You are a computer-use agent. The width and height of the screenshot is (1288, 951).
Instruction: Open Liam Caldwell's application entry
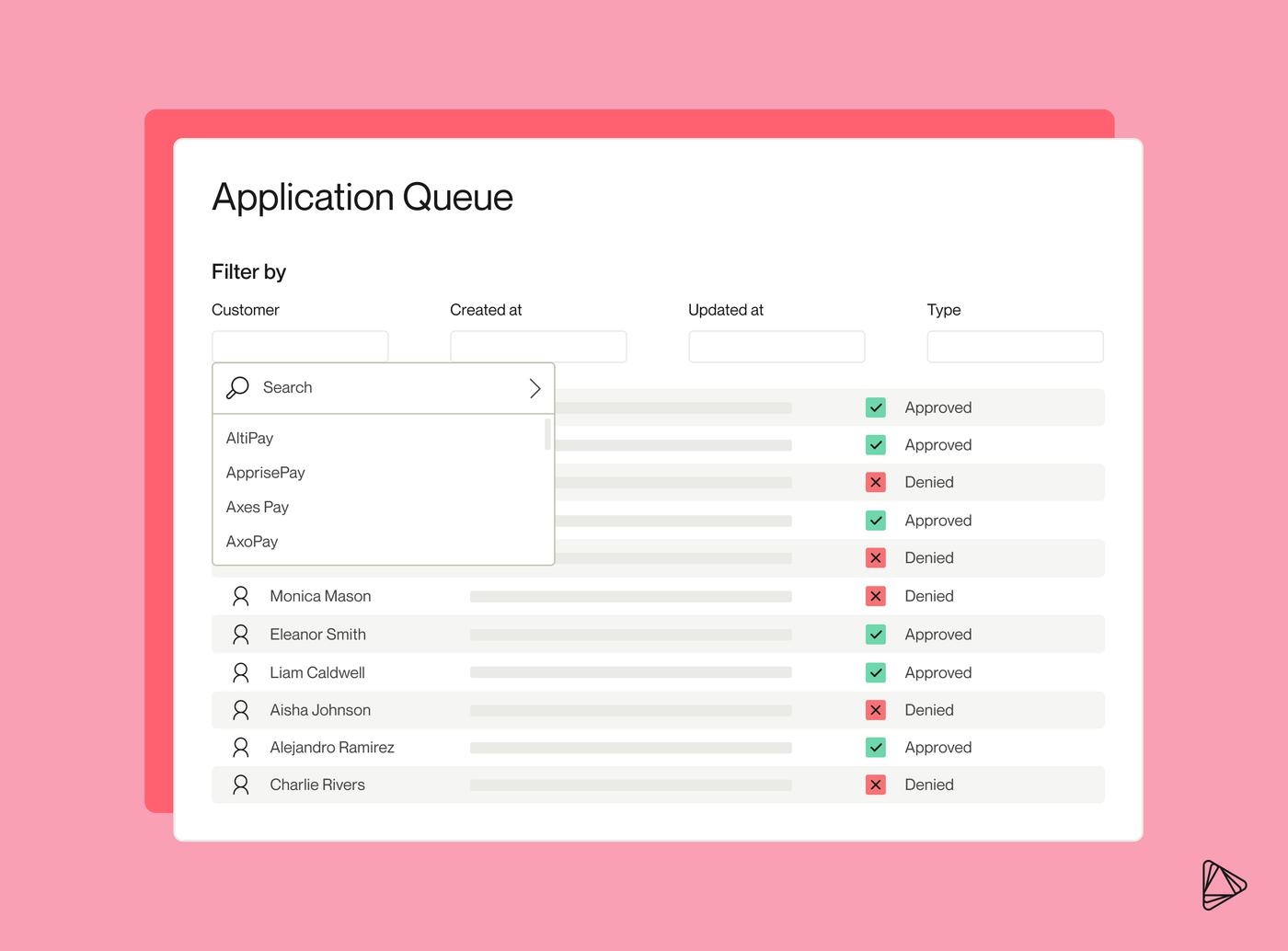[317, 672]
